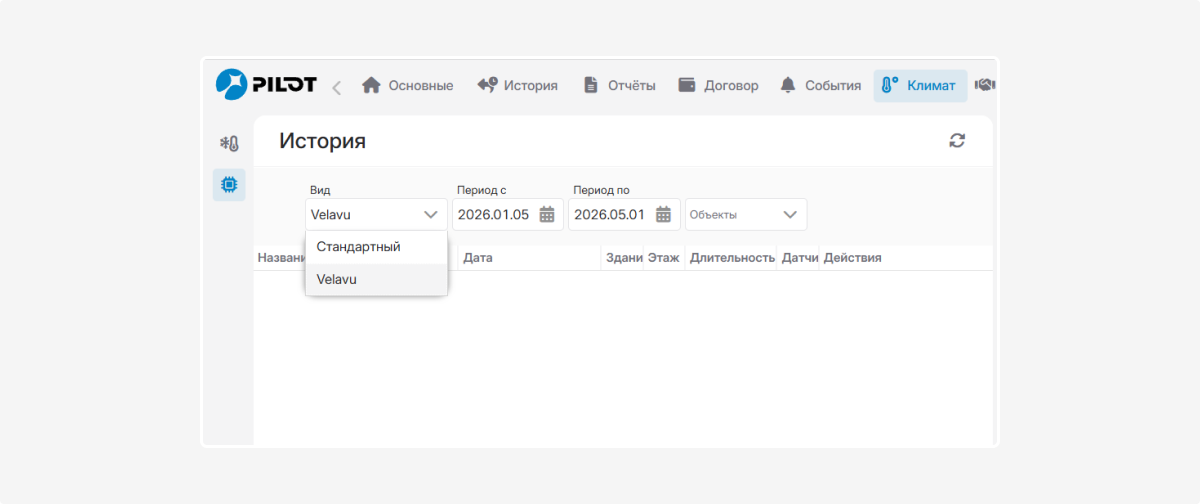1200x504 pixels.
Task: Select the Климат tab
Action: [920, 86]
